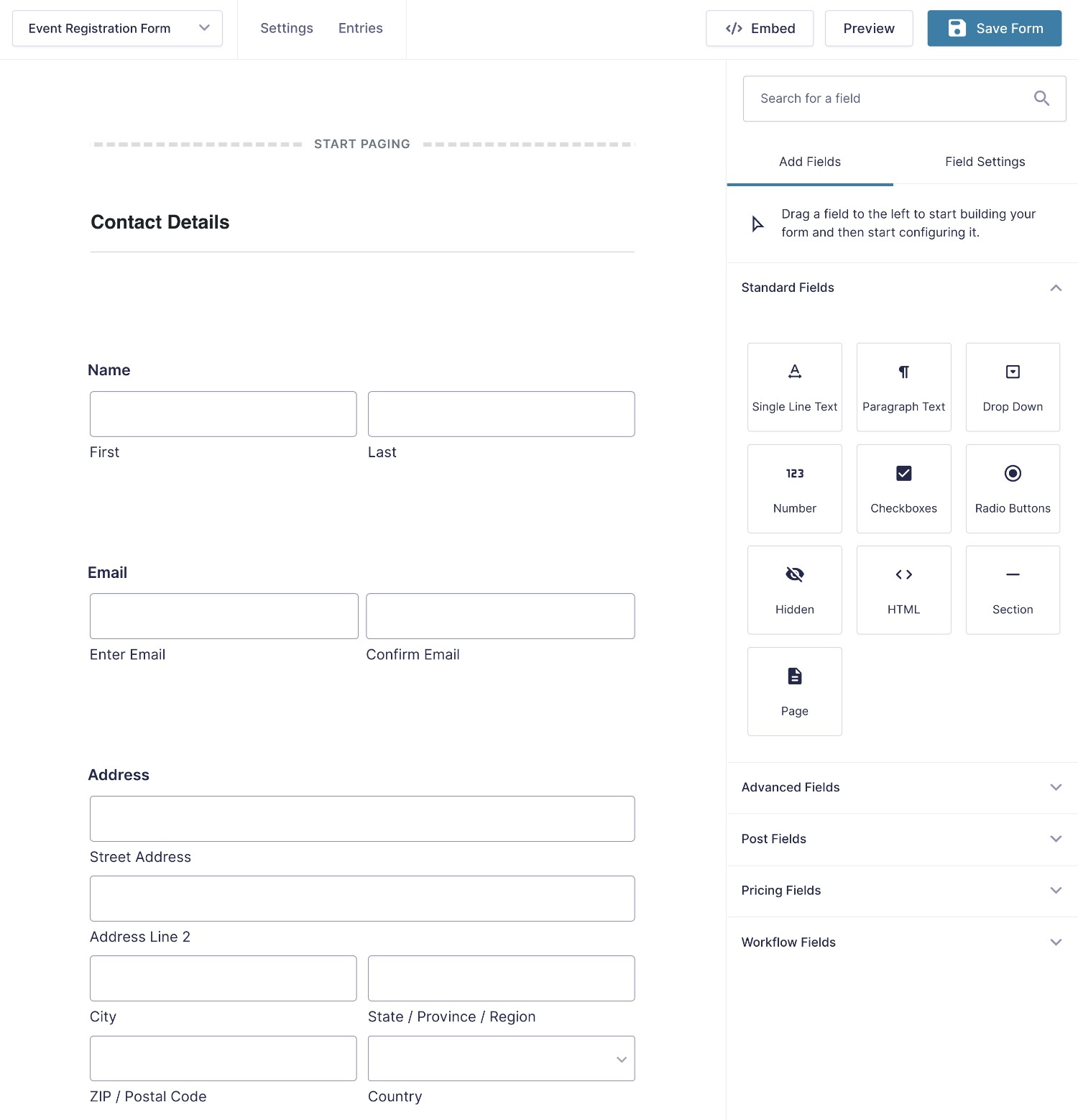Add a Number field
The image size is (1078, 1120).
point(794,488)
